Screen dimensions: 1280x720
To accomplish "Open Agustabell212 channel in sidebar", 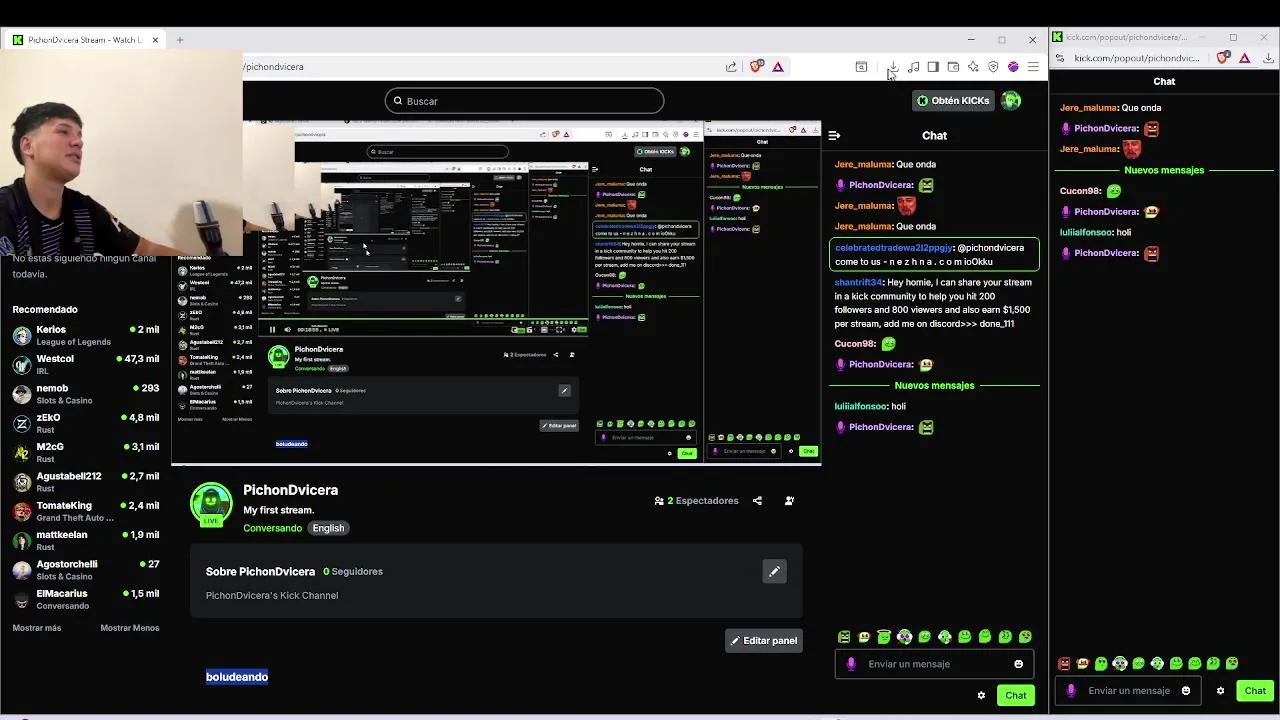I will [x=85, y=482].
